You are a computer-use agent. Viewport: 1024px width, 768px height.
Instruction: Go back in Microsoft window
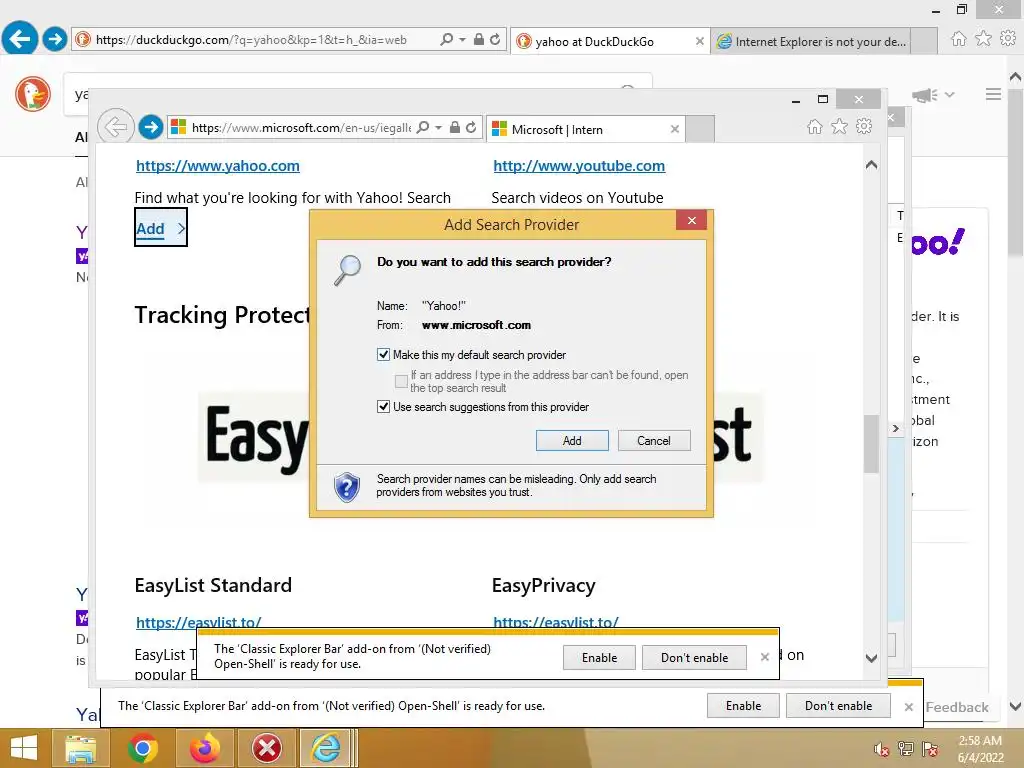point(116,126)
